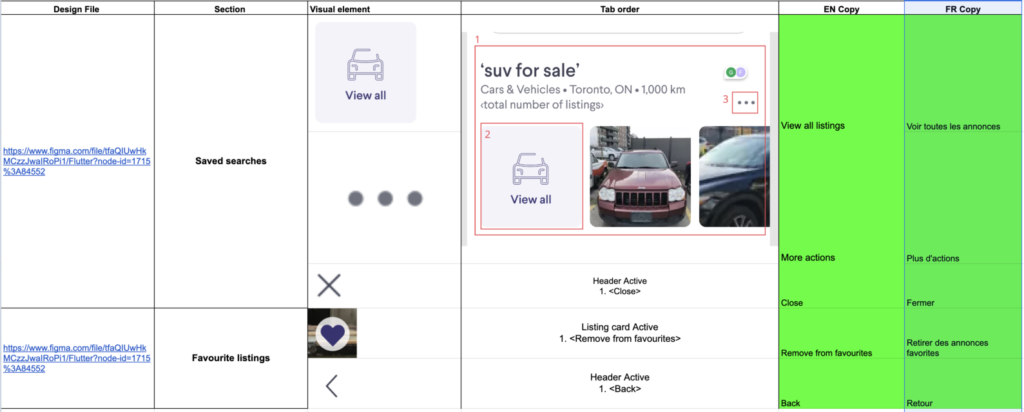Click the ellipsis icon marked 3 in the mockup
The width and height of the screenshot is (1024, 412).
(745, 103)
